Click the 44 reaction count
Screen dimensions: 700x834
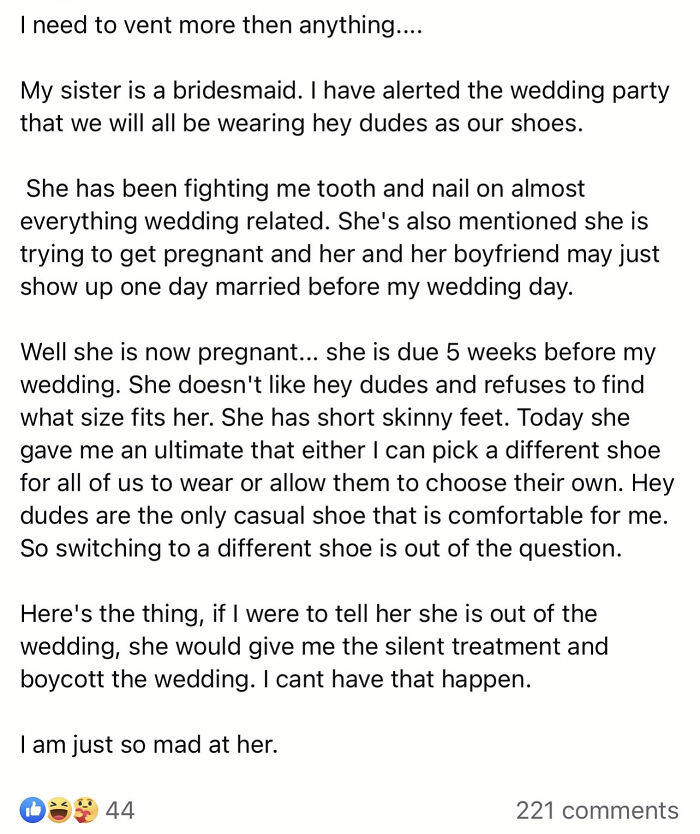click(119, 808)
